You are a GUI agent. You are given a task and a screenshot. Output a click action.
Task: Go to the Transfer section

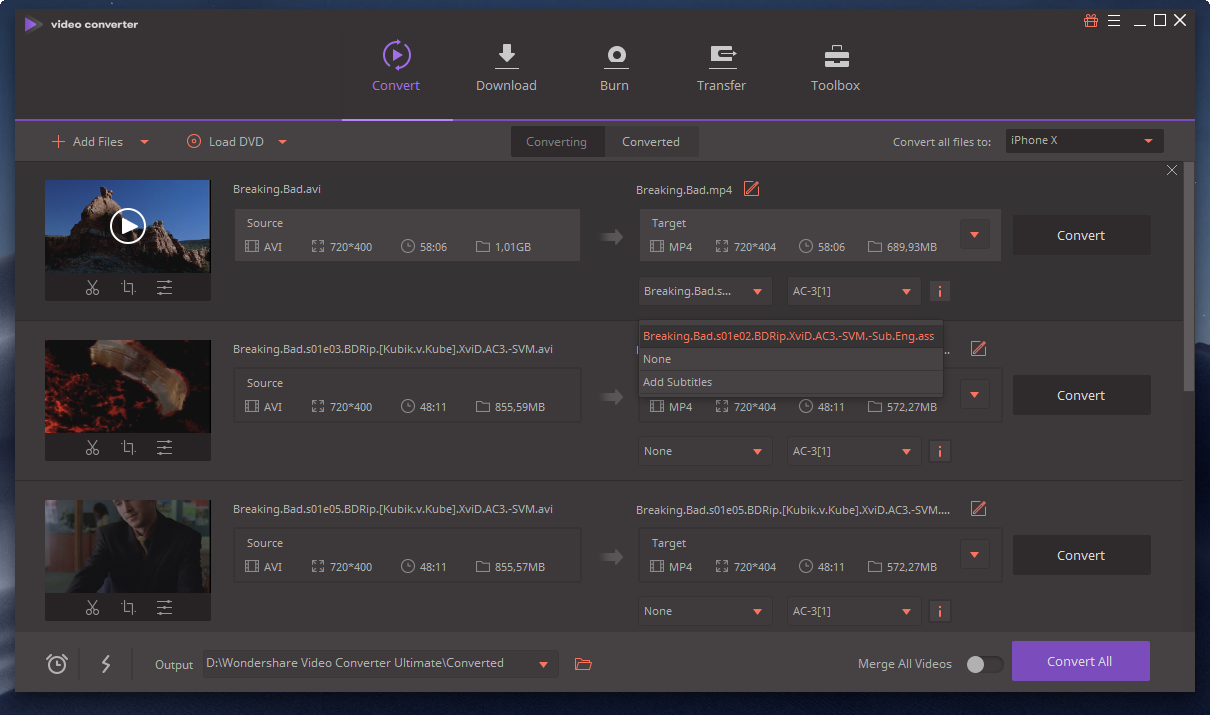(721, 67)
